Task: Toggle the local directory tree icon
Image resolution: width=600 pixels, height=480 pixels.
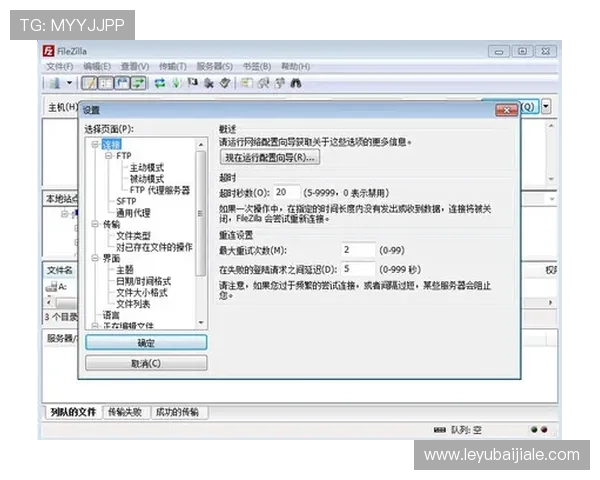Action: (x=106, y=83)
